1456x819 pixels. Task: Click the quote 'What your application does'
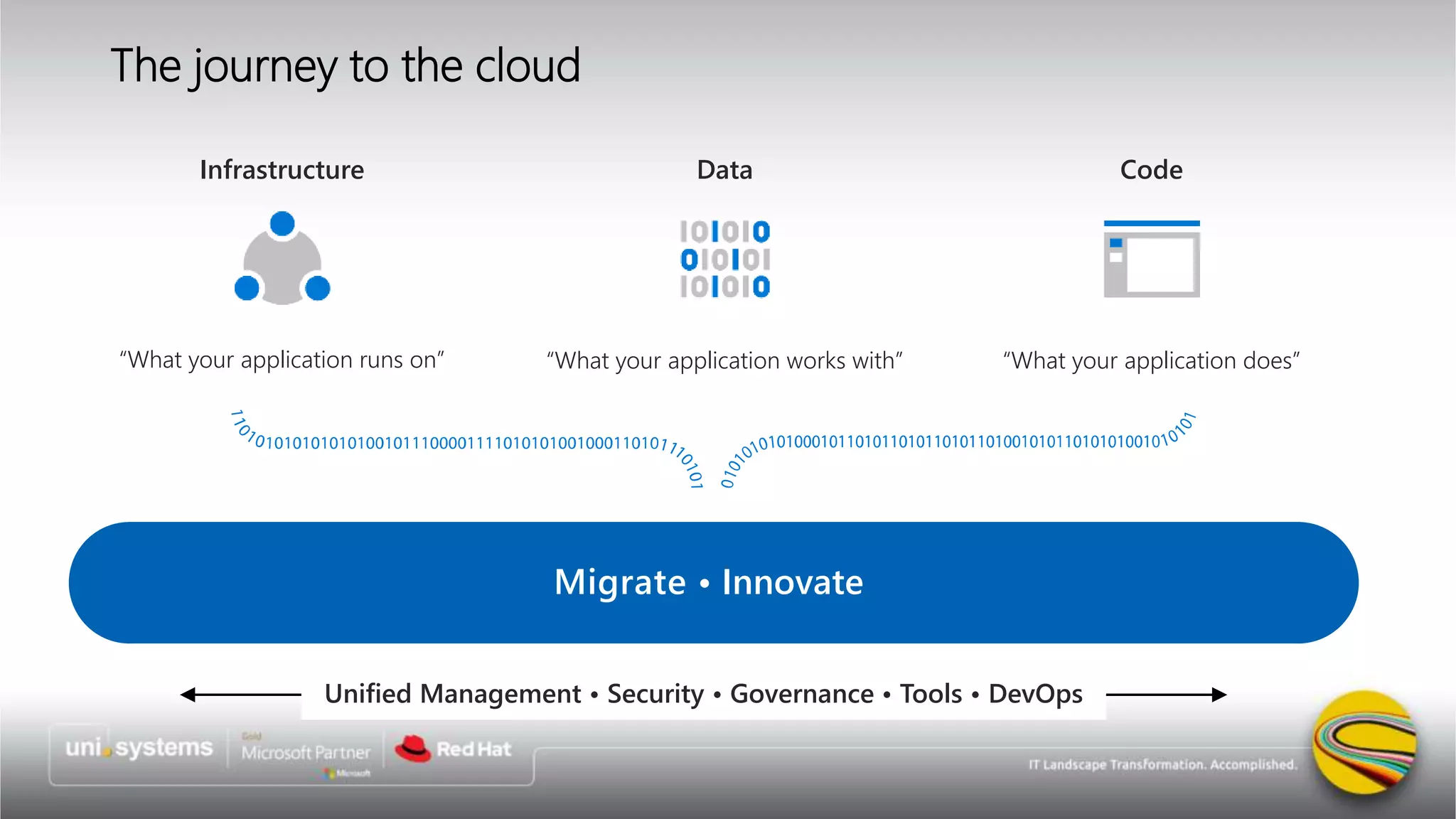pyautogui.click(x=1151, y=360)
